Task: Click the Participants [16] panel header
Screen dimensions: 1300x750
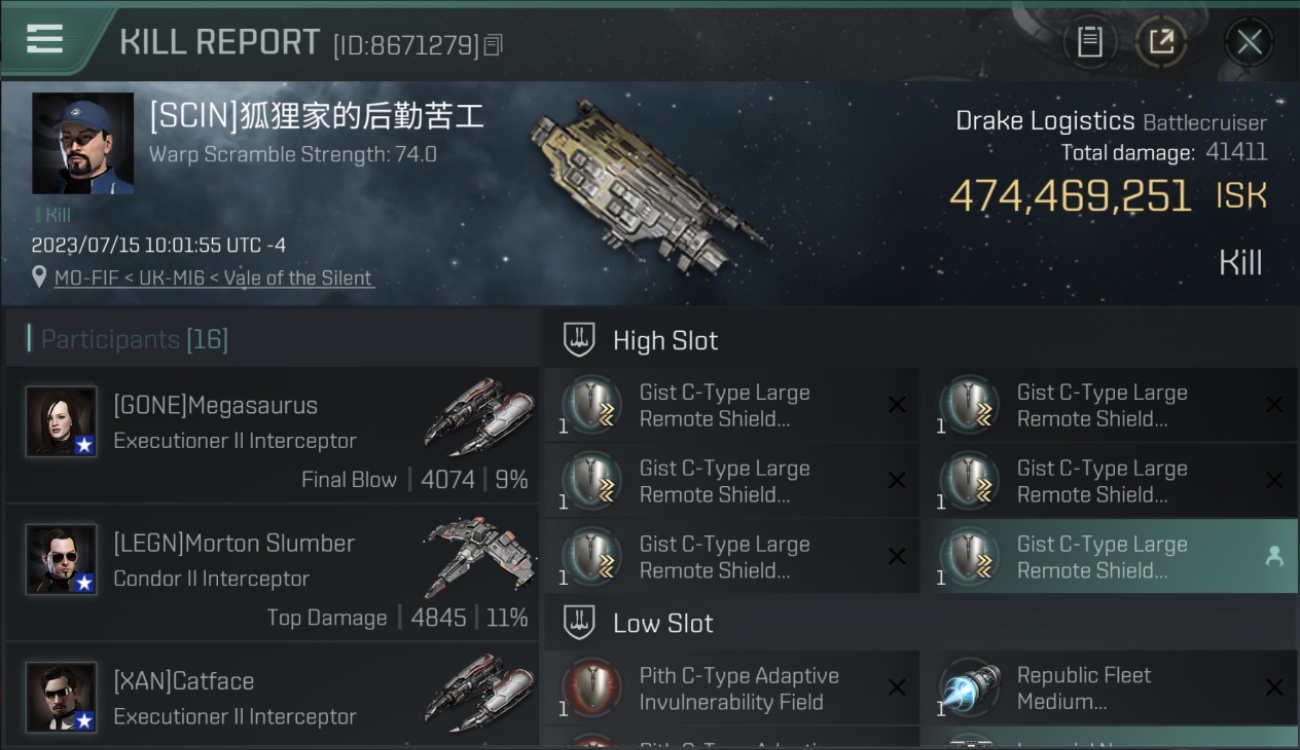Action: click(x=272, y=339)
